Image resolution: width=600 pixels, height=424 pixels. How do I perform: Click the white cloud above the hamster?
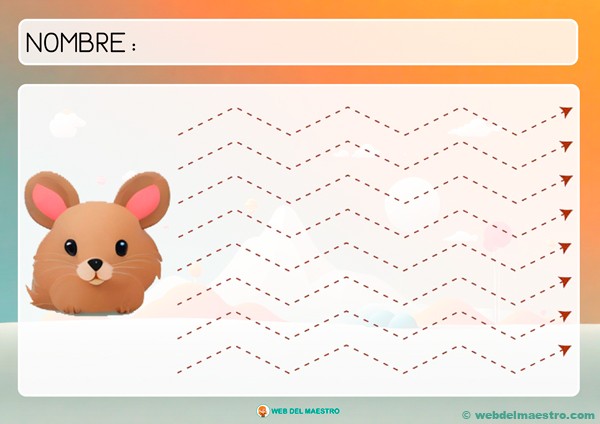[x=66, y=125]
